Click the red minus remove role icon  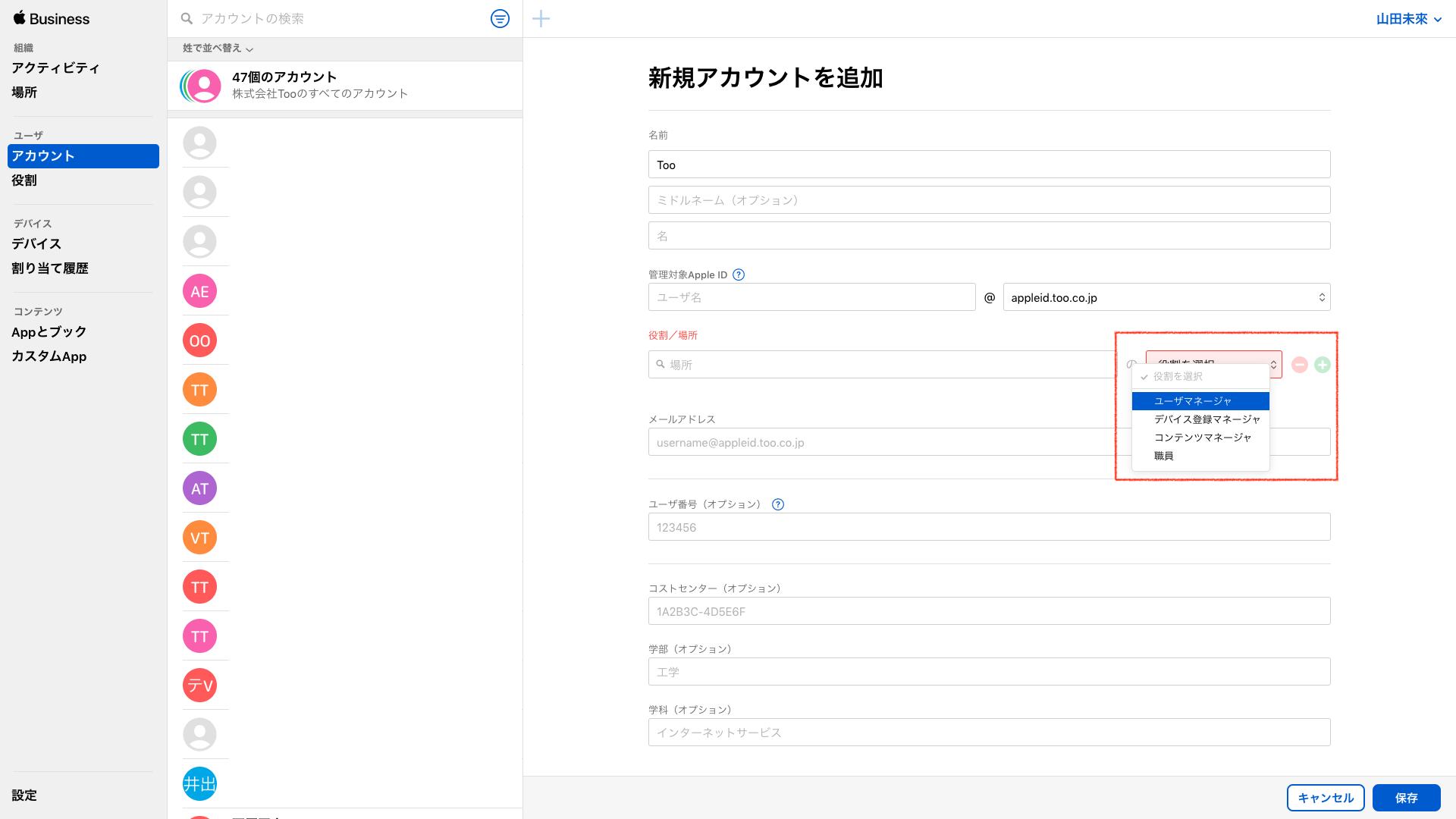pos(1300,365)
